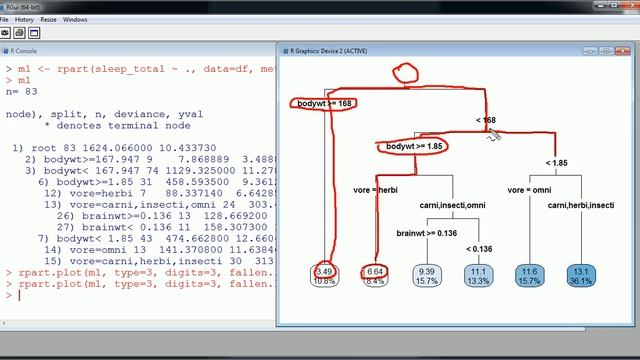Click the '< 1.85' branch label
Screen dimensions: 640x360
click(x=556, y=163)
